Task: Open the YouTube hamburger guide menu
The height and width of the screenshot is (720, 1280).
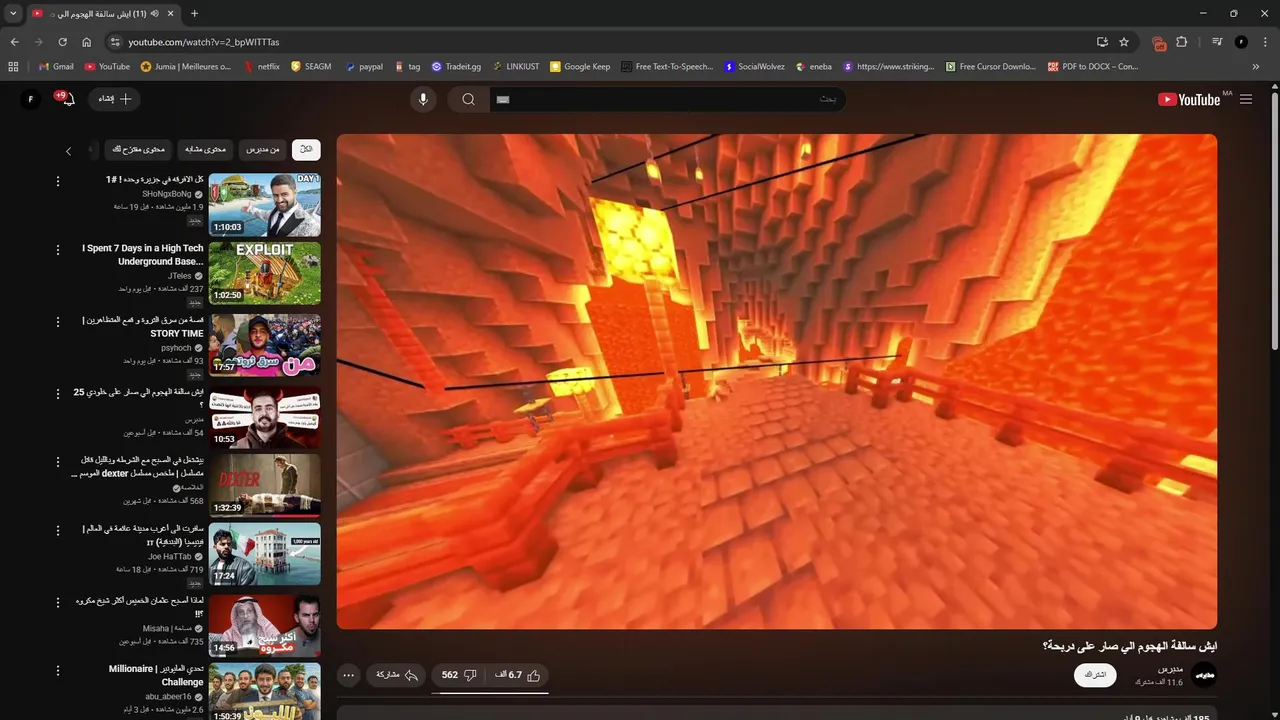Action: 1246,99
